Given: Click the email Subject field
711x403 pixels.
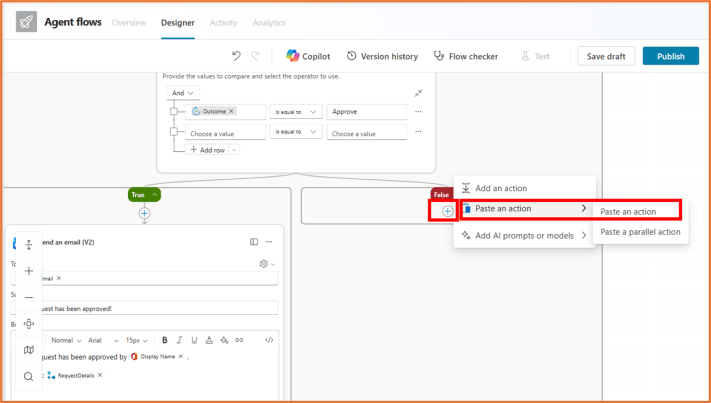Looking at the screenshot, I should click(x=144, y=308).
